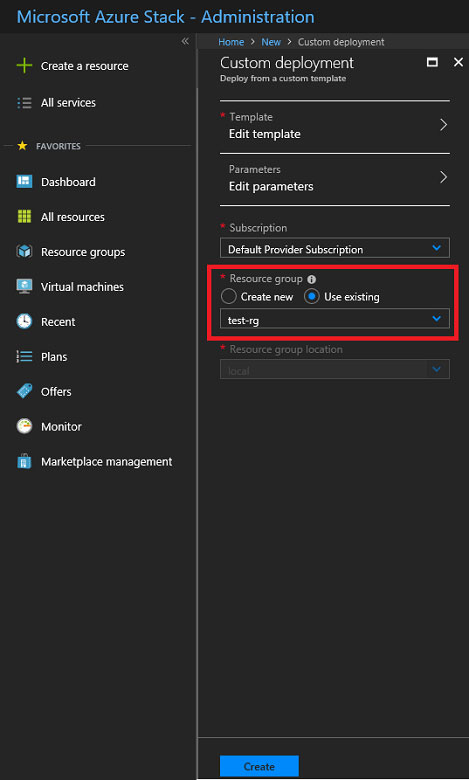The width and height of the screenshot is (469, 780).
Task: Click the Virtual machines monitor icon
Action: tap(24, 287)
